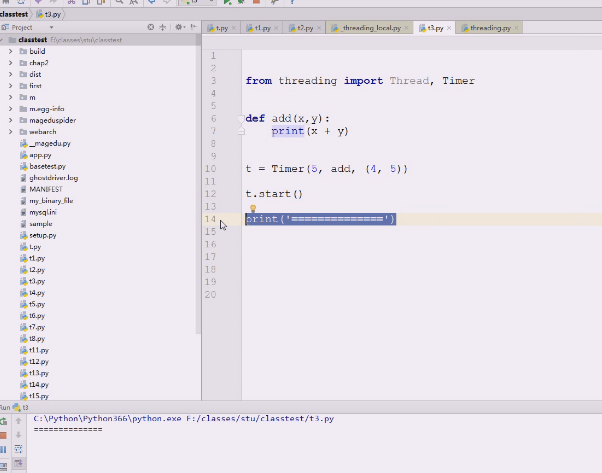Expand the webarch folder

coord(10,132)
